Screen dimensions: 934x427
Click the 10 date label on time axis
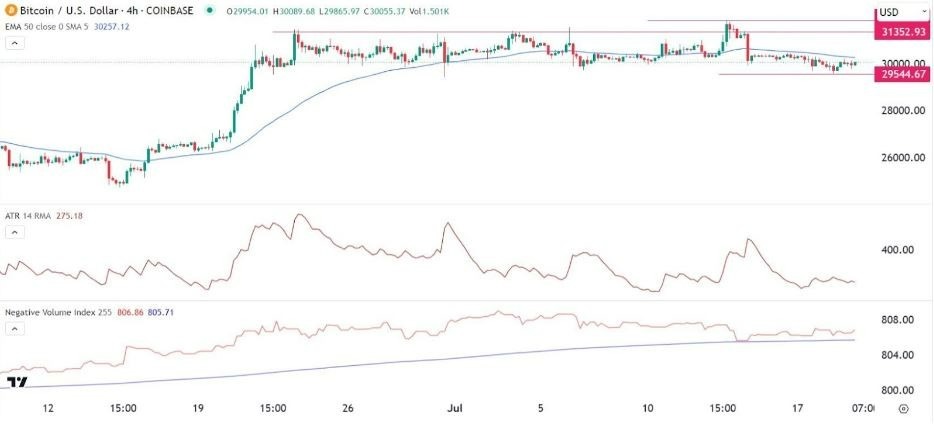click(649, 409)
